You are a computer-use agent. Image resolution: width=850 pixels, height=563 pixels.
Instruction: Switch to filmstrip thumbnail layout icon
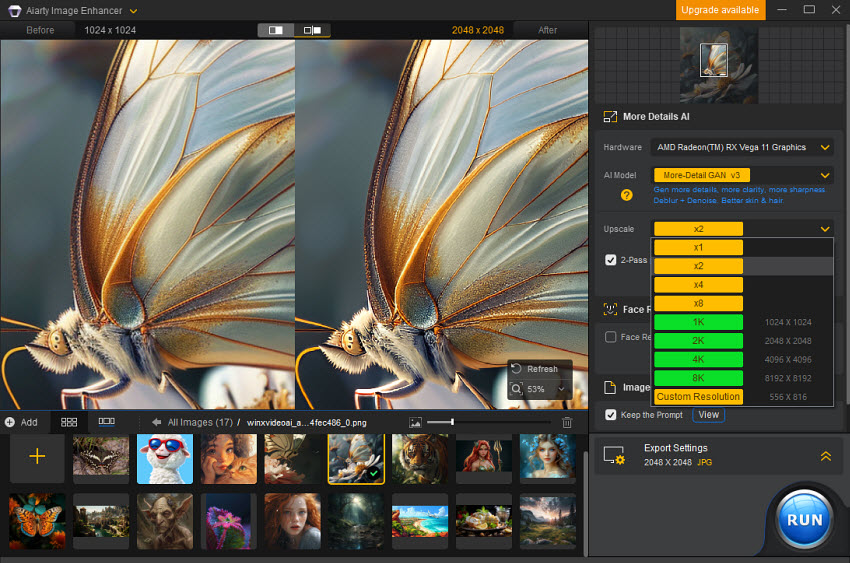click(106, 422)
